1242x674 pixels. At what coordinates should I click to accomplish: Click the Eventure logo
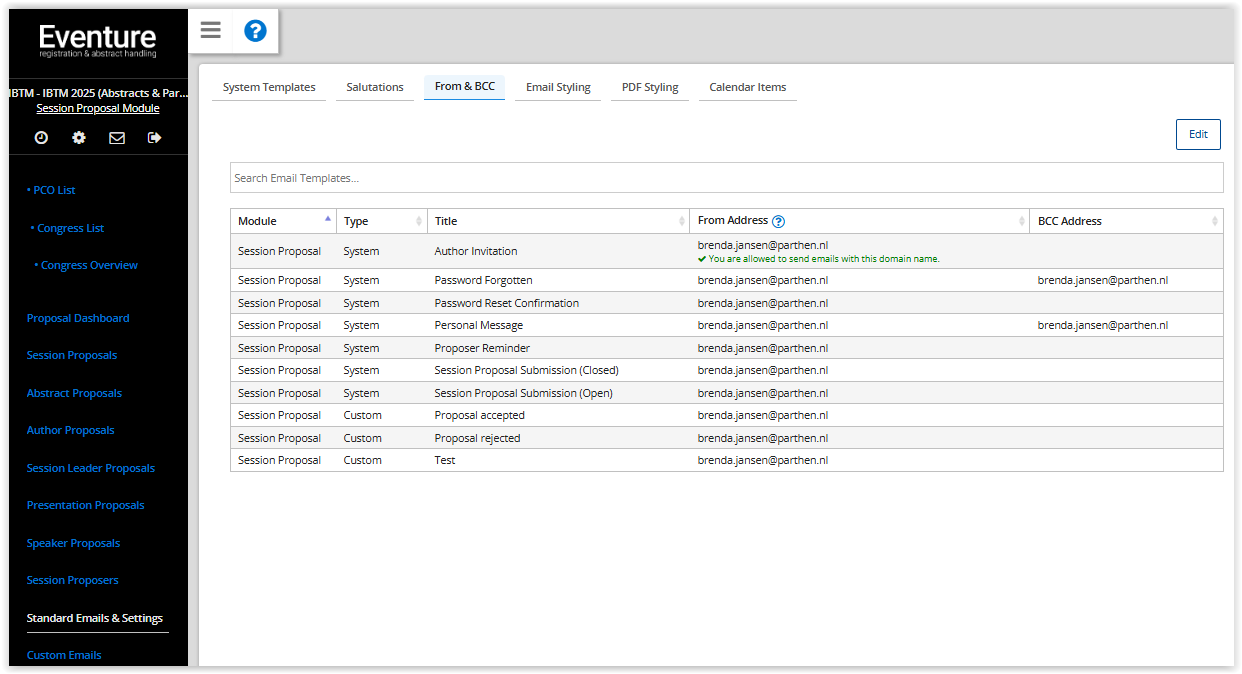[98, 41]
